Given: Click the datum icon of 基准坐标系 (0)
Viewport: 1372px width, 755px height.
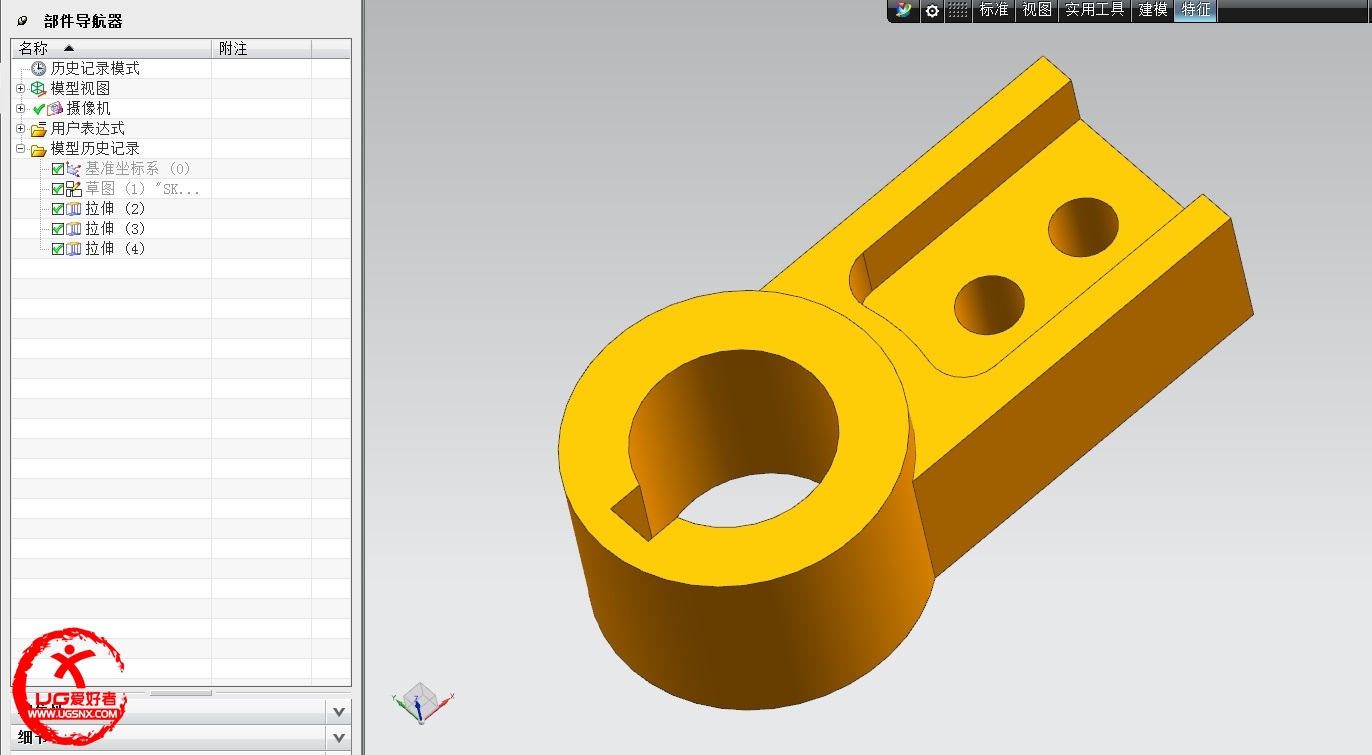Looking at the screenshot, I should click(73, 169).
